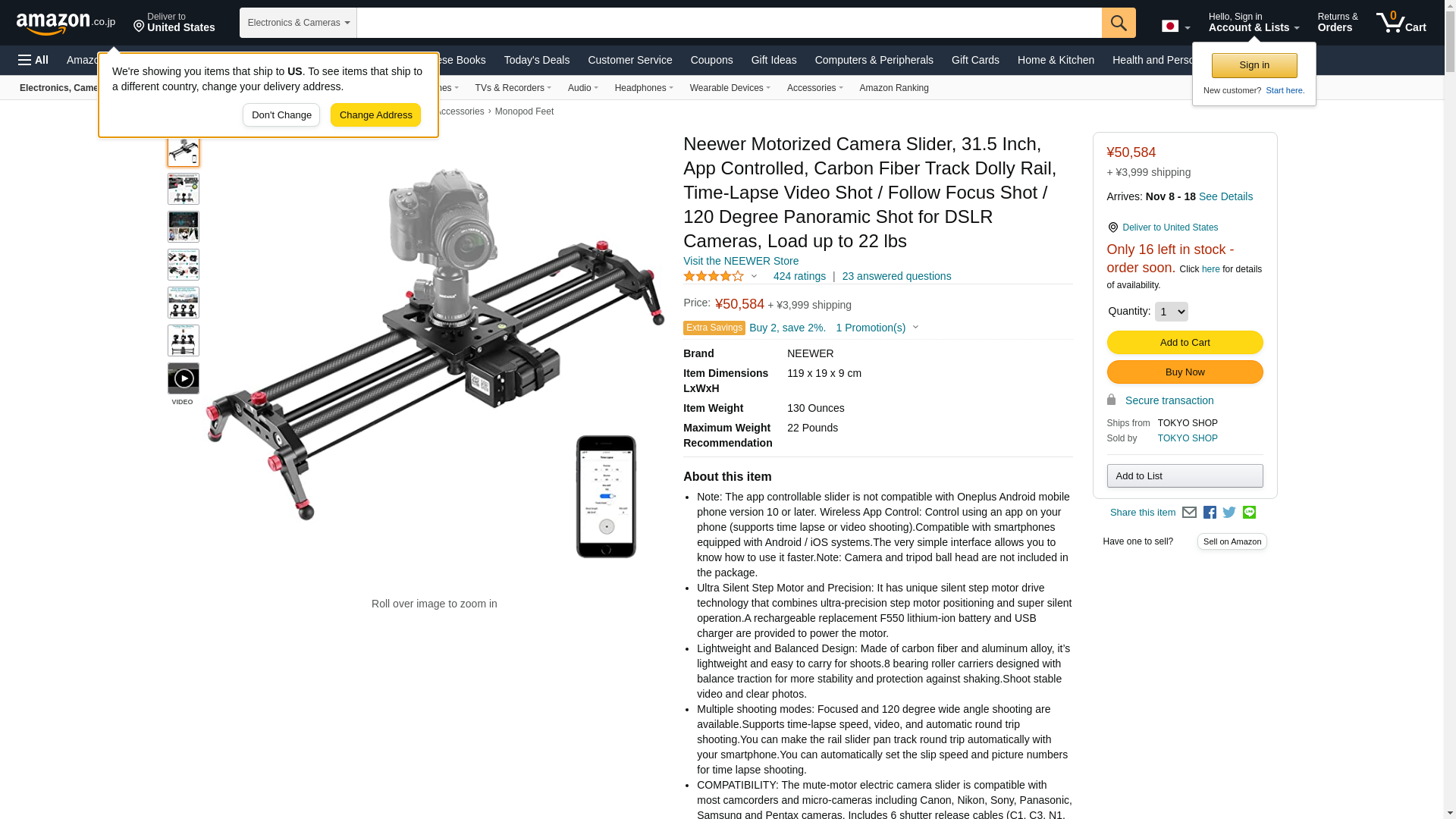Viewport: 1456px width, 819px height.
Task: Share this item on Facebook
Action: [1210, 513]
